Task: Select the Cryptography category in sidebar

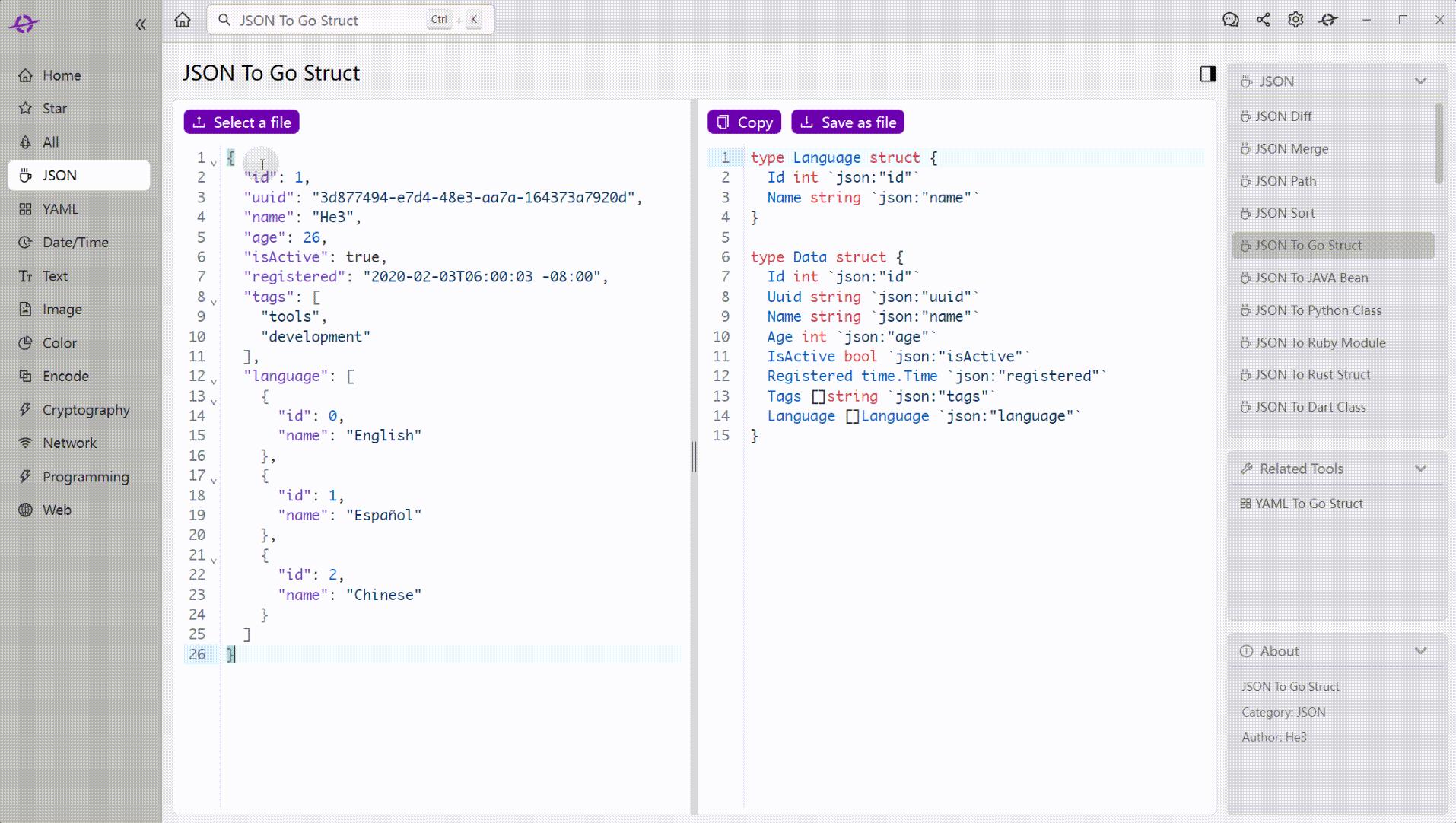Action: [84, 409]
